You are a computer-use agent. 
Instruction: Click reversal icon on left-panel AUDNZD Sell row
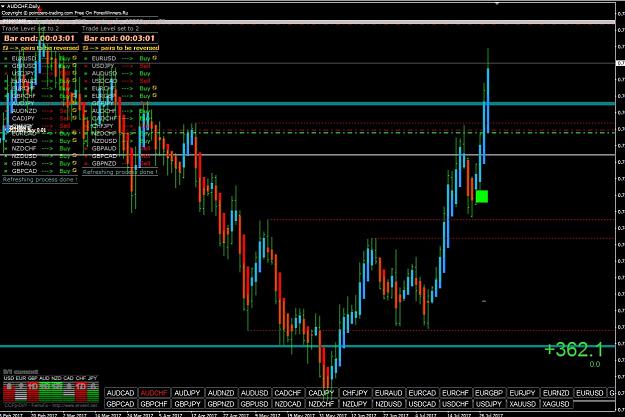[75, 110]
